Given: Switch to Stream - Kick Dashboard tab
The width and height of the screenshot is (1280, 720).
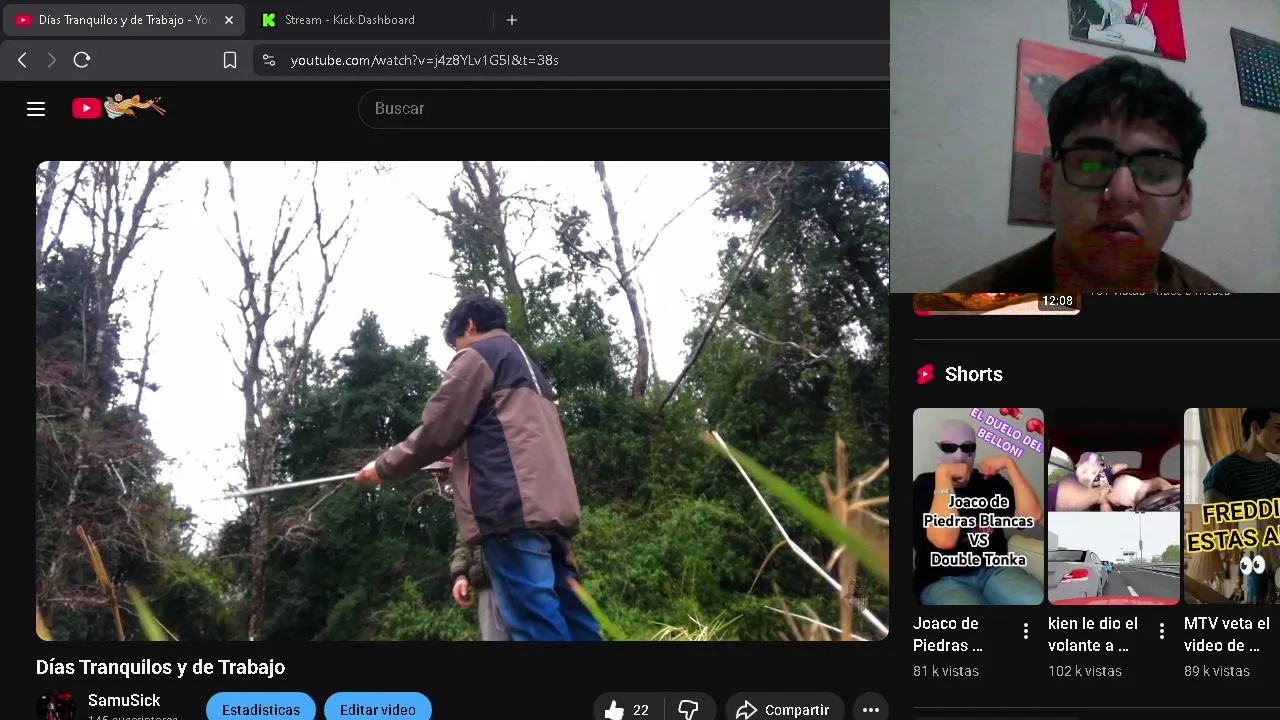Looking at the screenshot, I should (370, 20).
